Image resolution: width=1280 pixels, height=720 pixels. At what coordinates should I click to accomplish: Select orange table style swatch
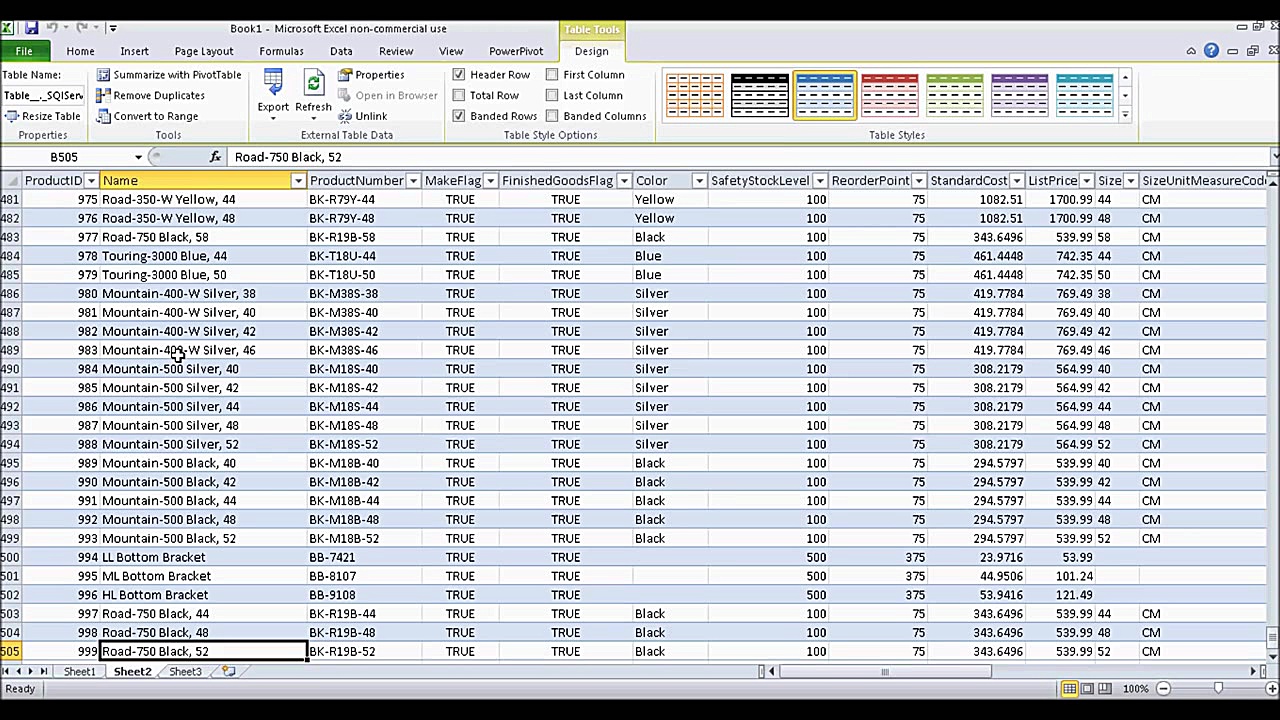(694, 95)
